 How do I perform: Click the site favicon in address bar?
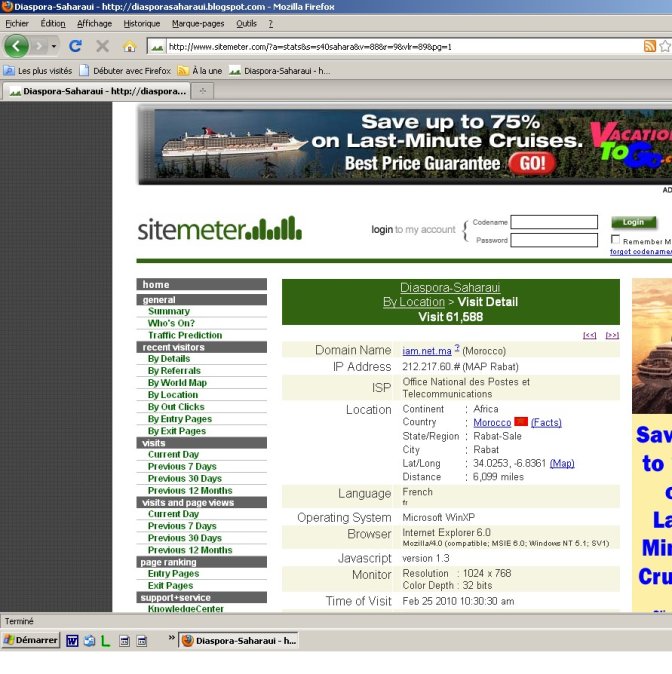click(x=157, y=47)
